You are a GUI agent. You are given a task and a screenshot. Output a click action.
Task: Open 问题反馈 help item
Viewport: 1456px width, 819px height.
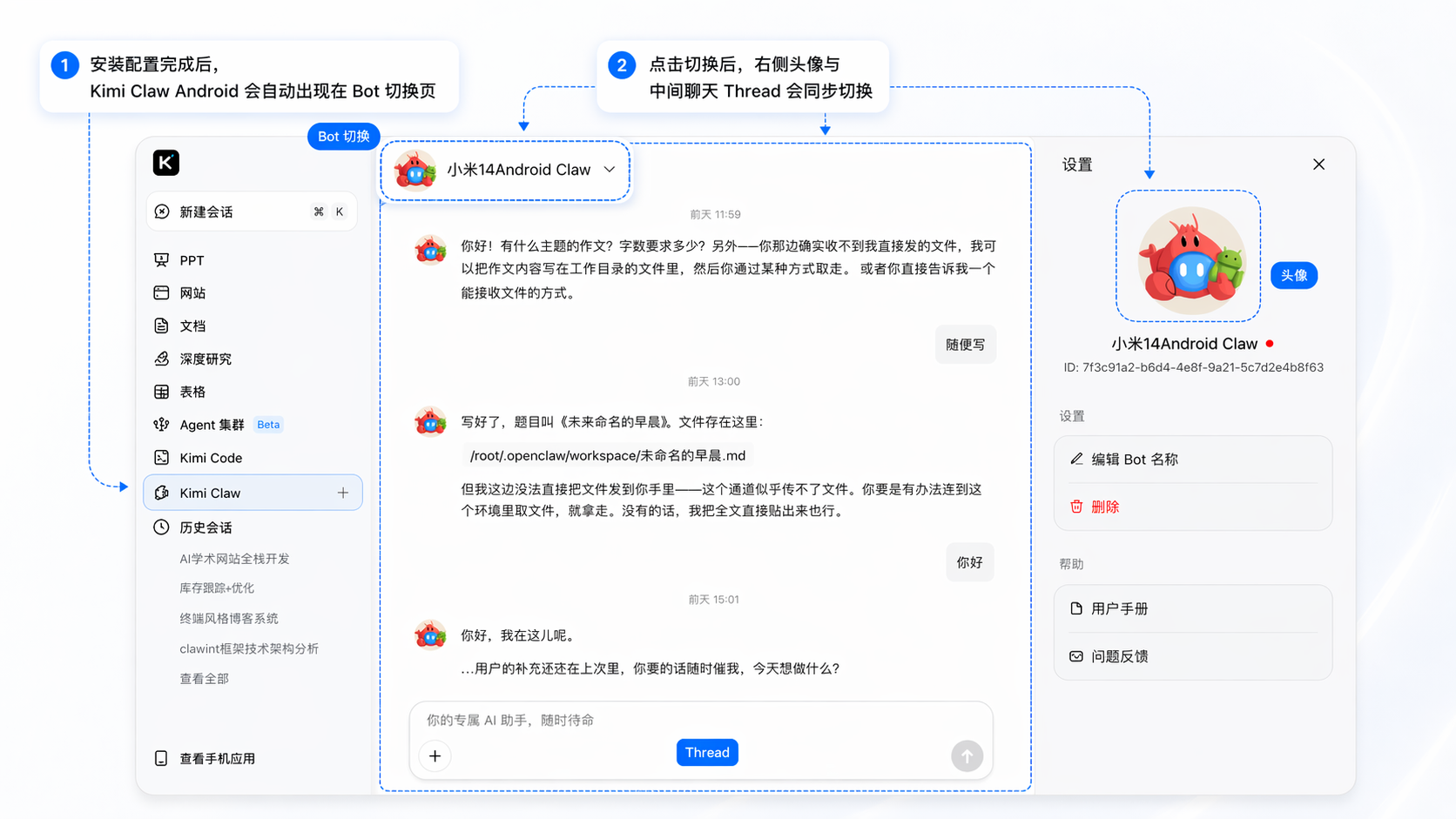[x=1193, y=656]
